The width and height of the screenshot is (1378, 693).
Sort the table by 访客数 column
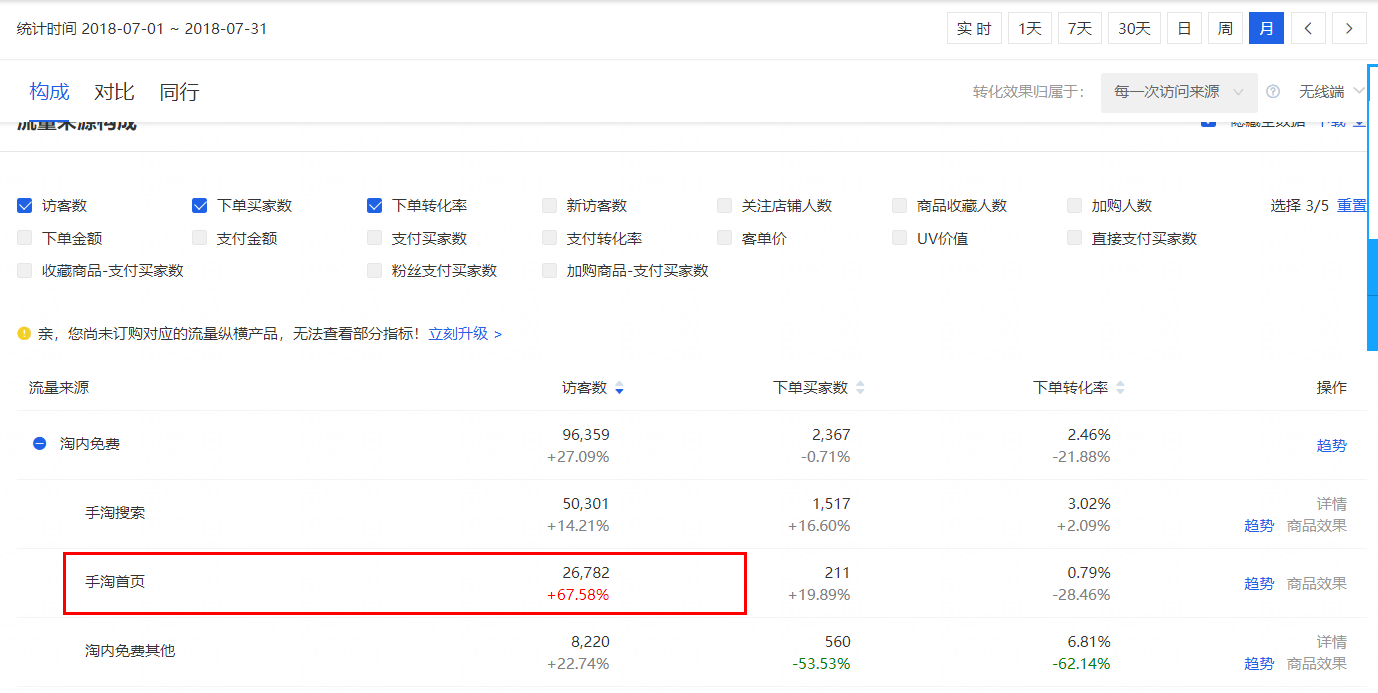pyautogui.click(x=619, y=387)
